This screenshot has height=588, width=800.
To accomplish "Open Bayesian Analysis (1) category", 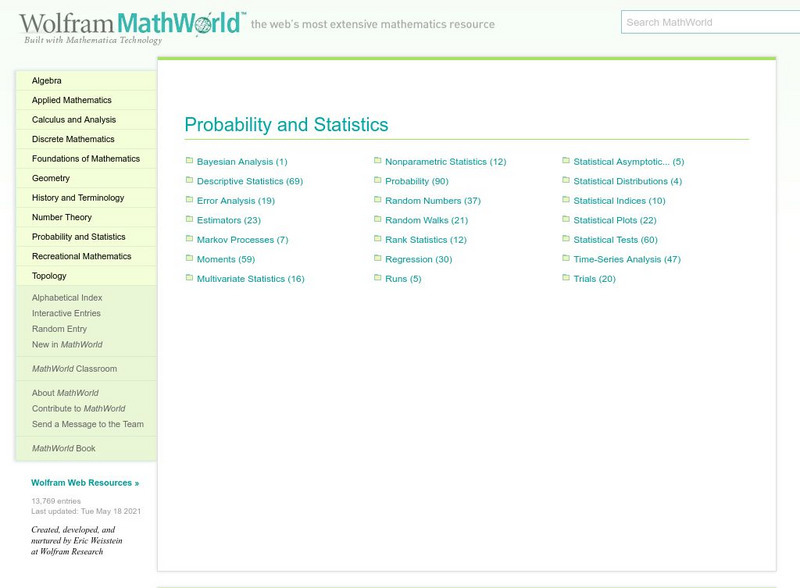I will (242, 162).
